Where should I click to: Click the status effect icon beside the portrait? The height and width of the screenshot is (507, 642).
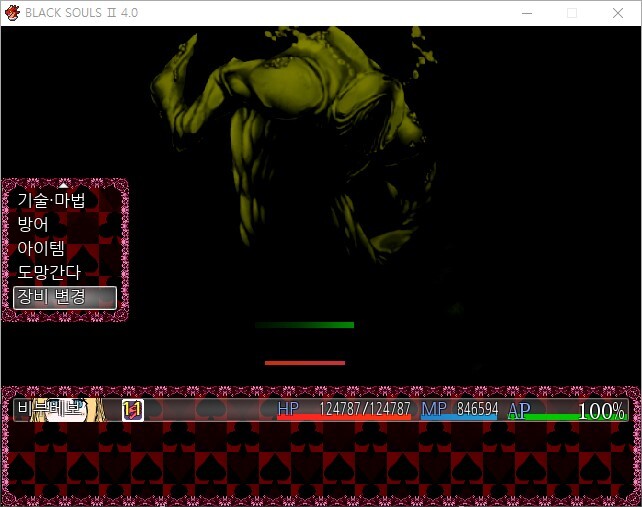(133, 410)
